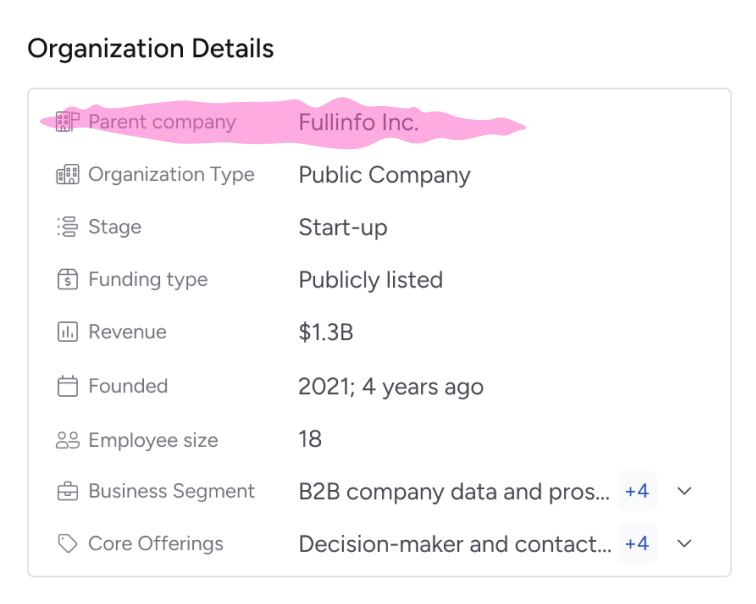
Task: Expand the Core Offerings chevron
Action: (685, 544)
